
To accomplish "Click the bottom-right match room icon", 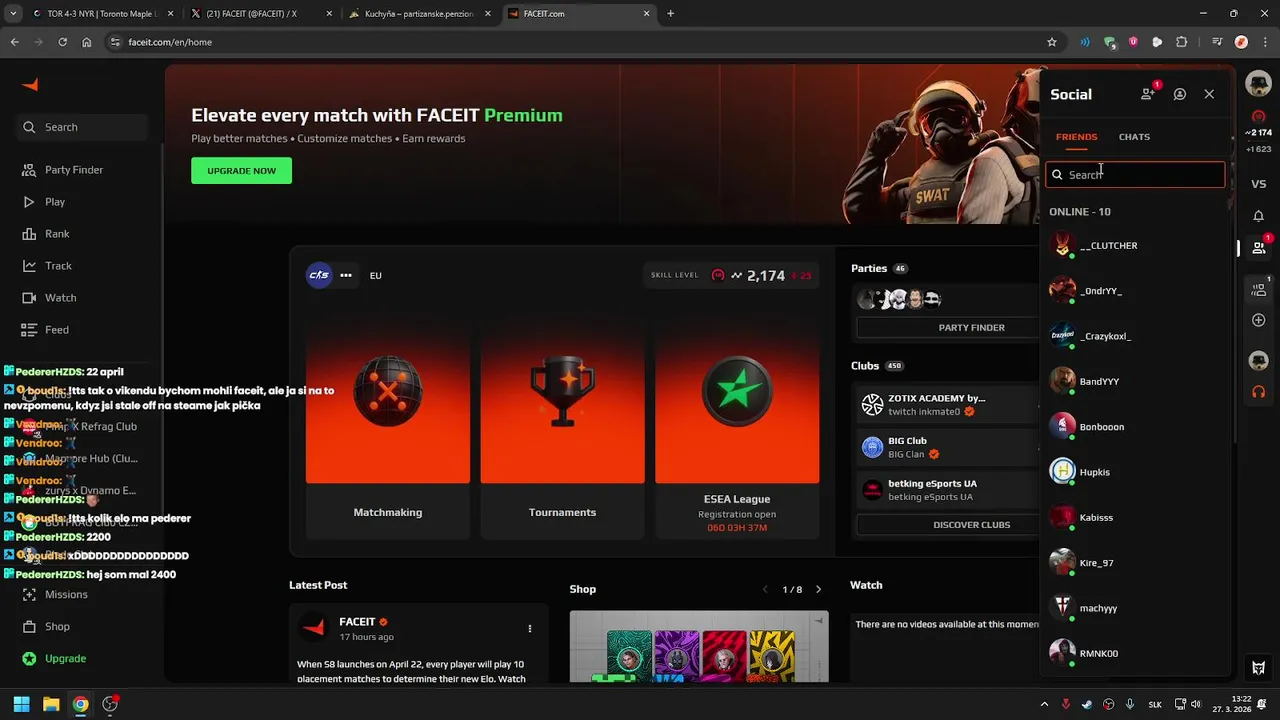I will pyautogui.click(x=1258, y=668).
